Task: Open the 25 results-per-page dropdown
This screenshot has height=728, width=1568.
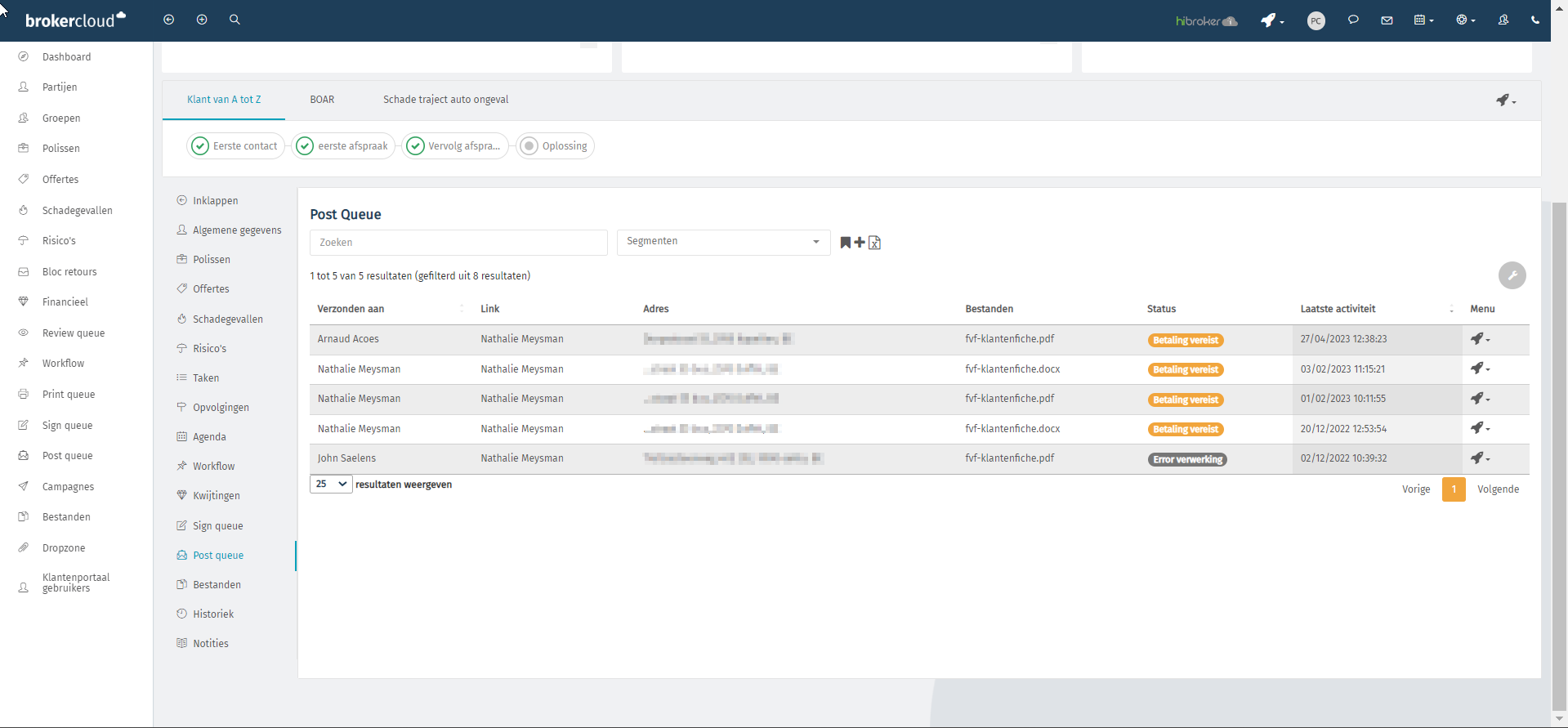Action: tap(331, 484)
